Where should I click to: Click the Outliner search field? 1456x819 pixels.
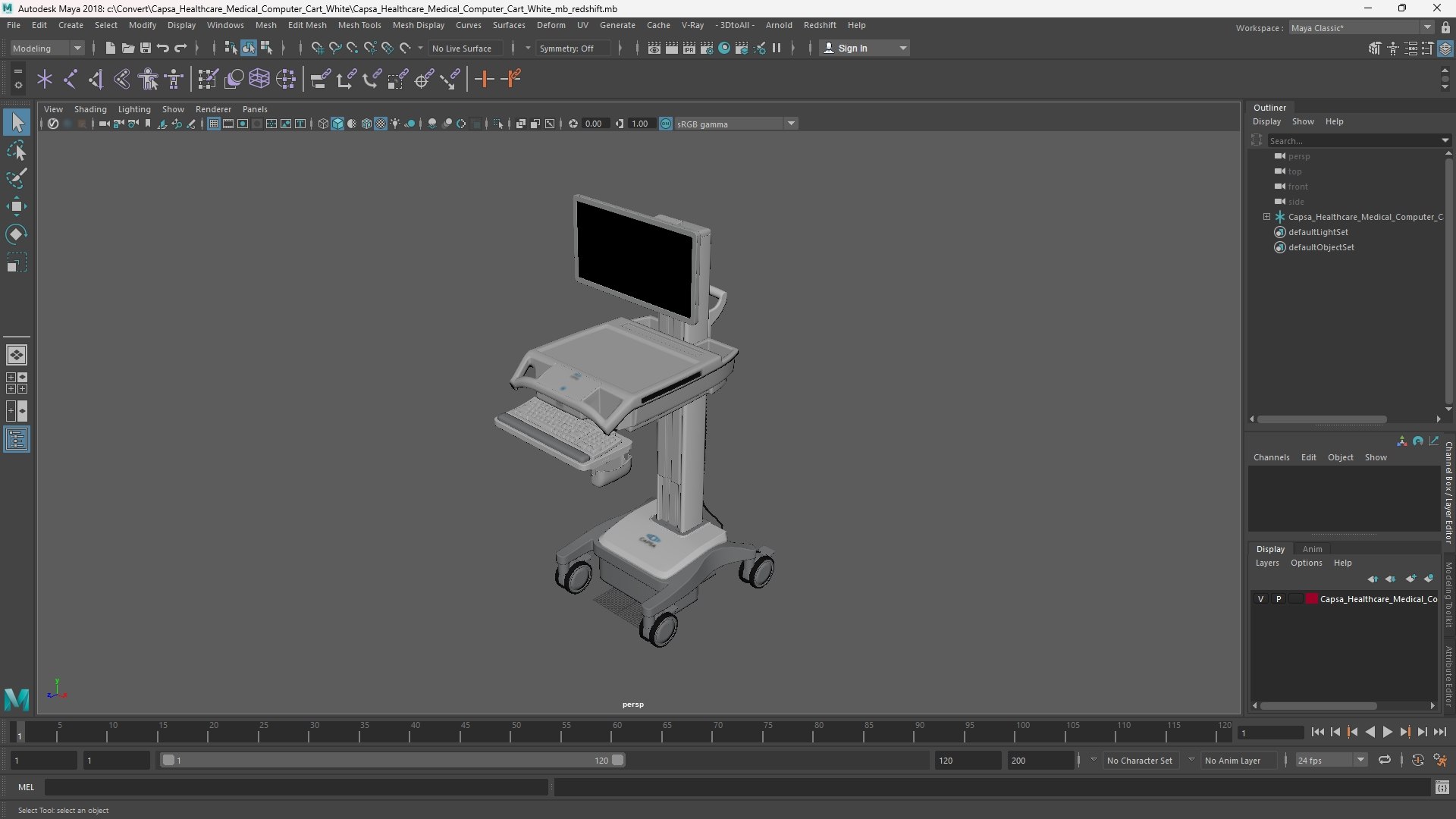pyautogui.click(x=1354, y=140)
